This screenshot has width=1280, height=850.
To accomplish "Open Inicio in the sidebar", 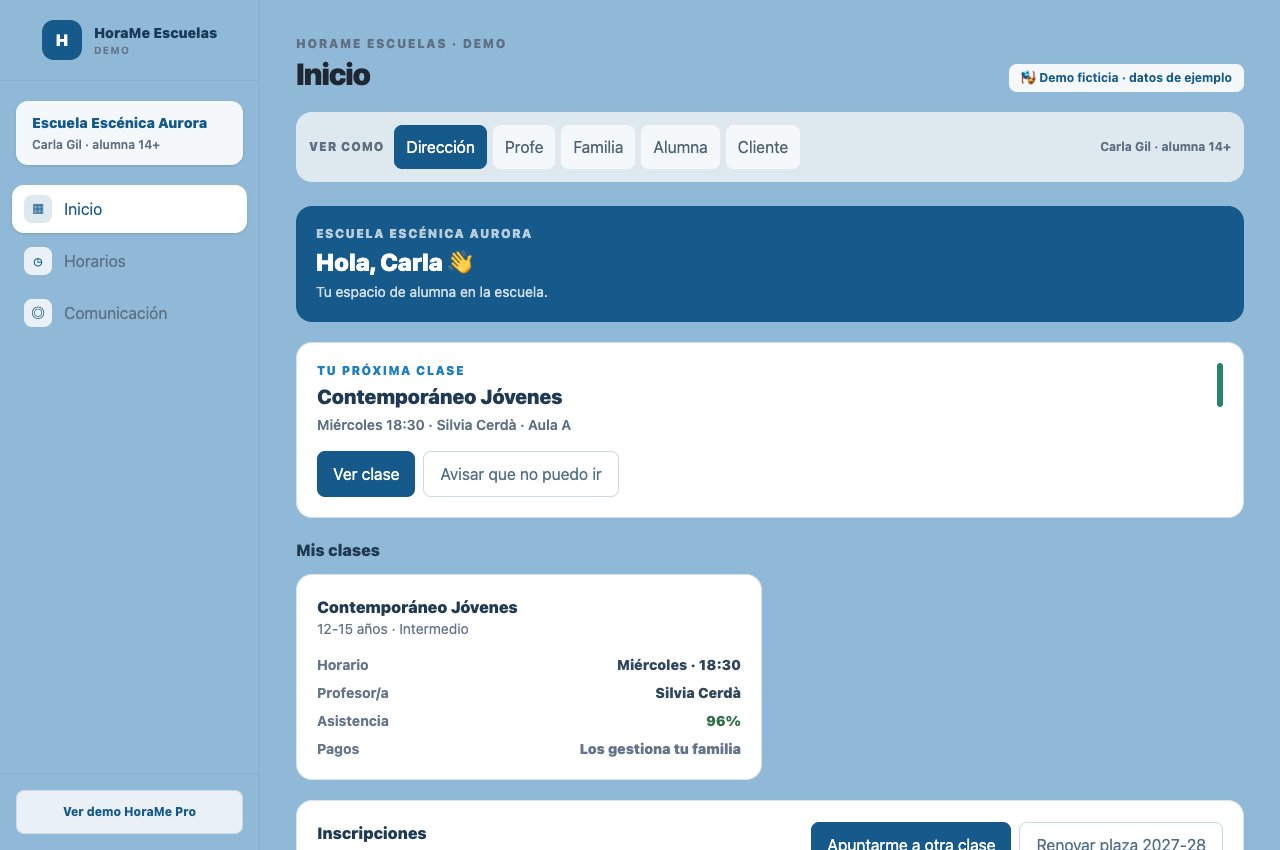I will (130, 209).
